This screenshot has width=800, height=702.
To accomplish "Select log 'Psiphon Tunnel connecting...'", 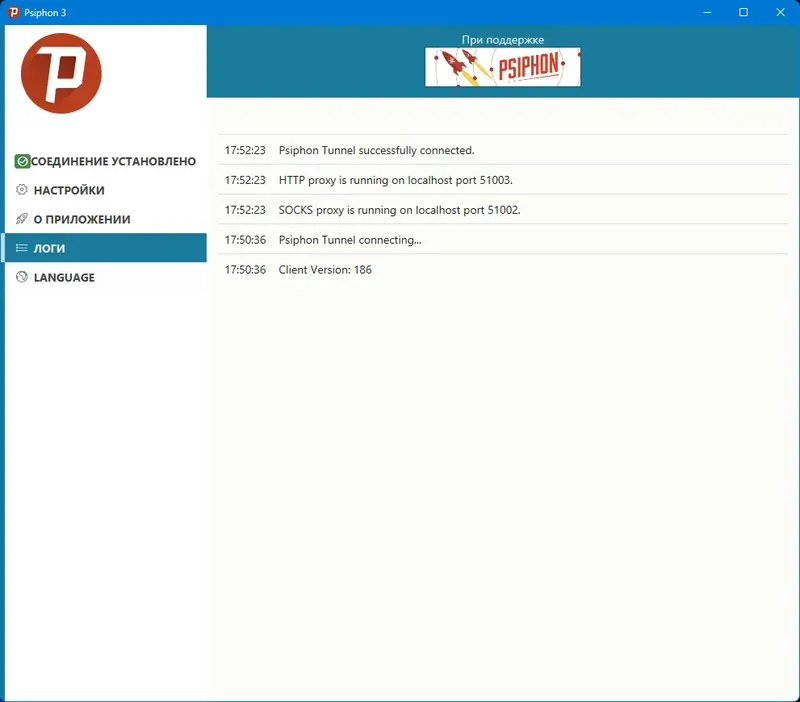I will [x=503, y=239].
